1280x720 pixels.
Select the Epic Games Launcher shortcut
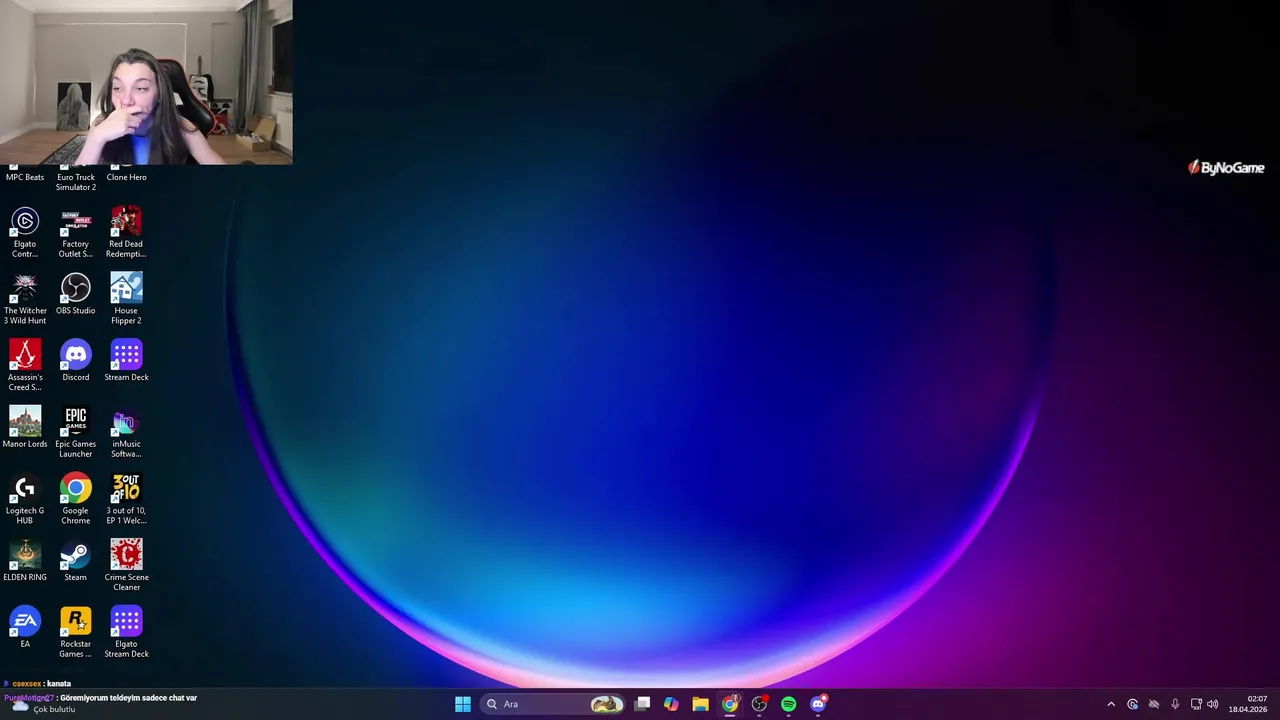click(x=75, y=433)
